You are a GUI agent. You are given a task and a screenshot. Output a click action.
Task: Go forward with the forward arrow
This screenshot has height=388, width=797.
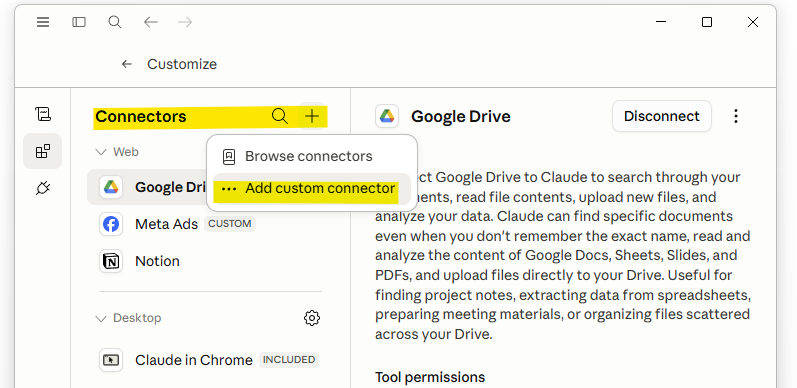tap(185, 22)
